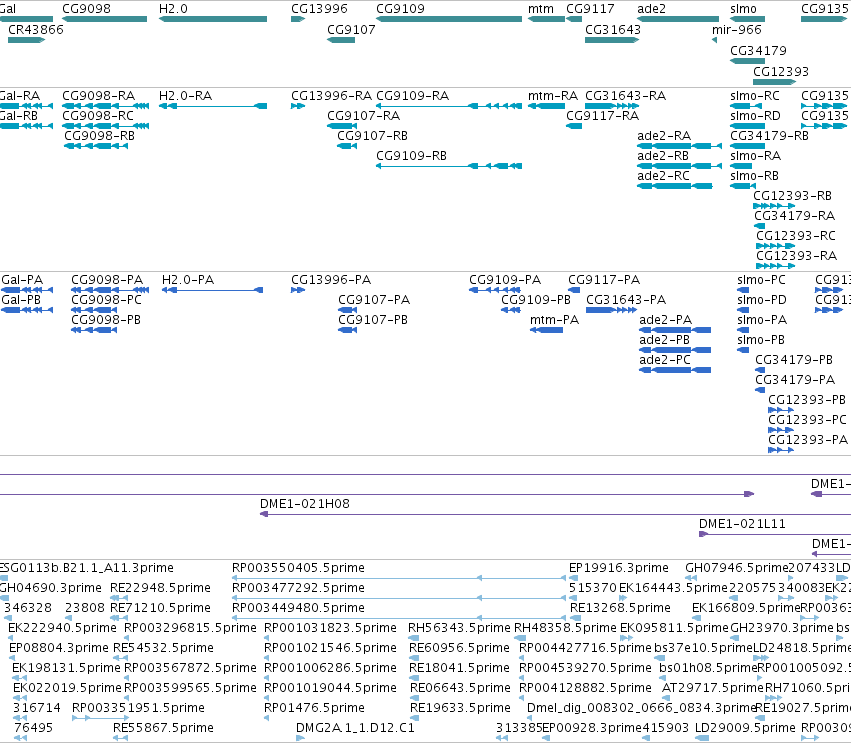The height and width of the screenshot is (743, 851).
Task: Click the H2.0-PA protein feature
Action: (213, 290)
